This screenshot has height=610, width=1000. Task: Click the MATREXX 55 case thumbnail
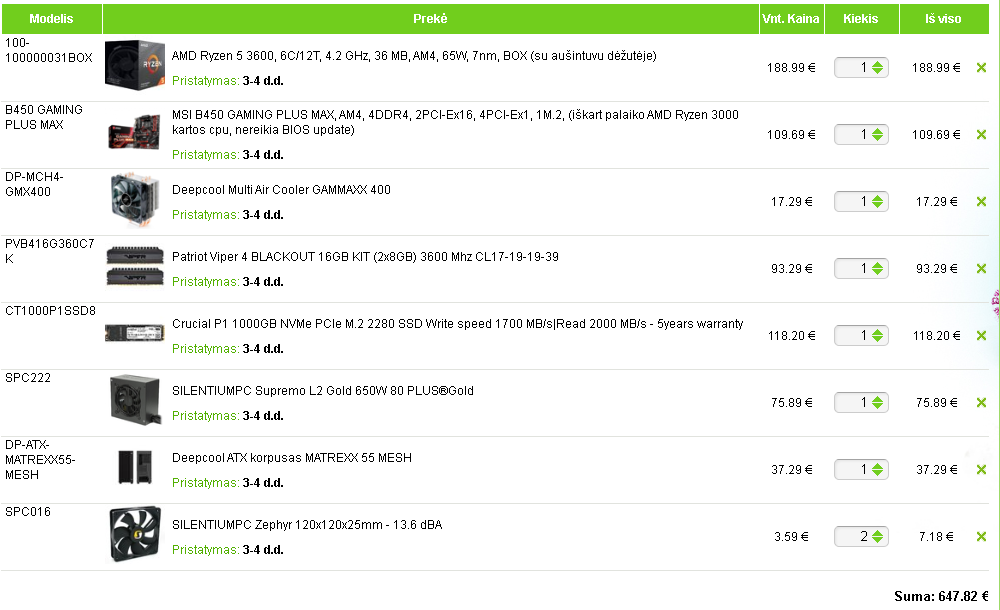(x=135, y=466)
